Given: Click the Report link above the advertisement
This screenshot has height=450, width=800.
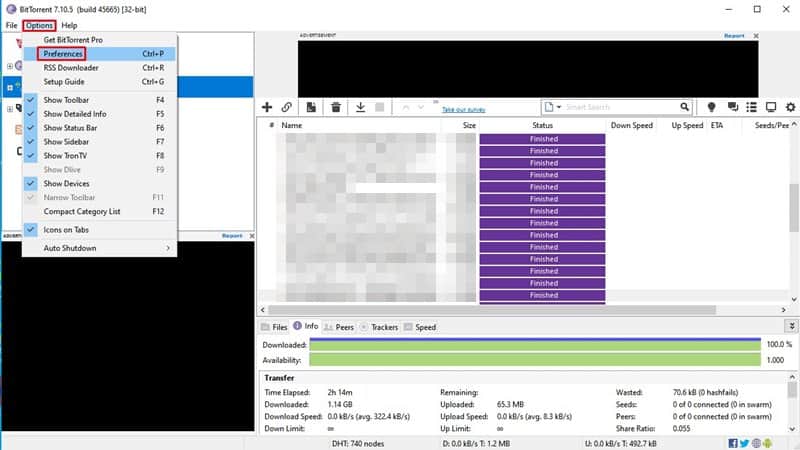Looking at the screenshot, I should [734, 36].
